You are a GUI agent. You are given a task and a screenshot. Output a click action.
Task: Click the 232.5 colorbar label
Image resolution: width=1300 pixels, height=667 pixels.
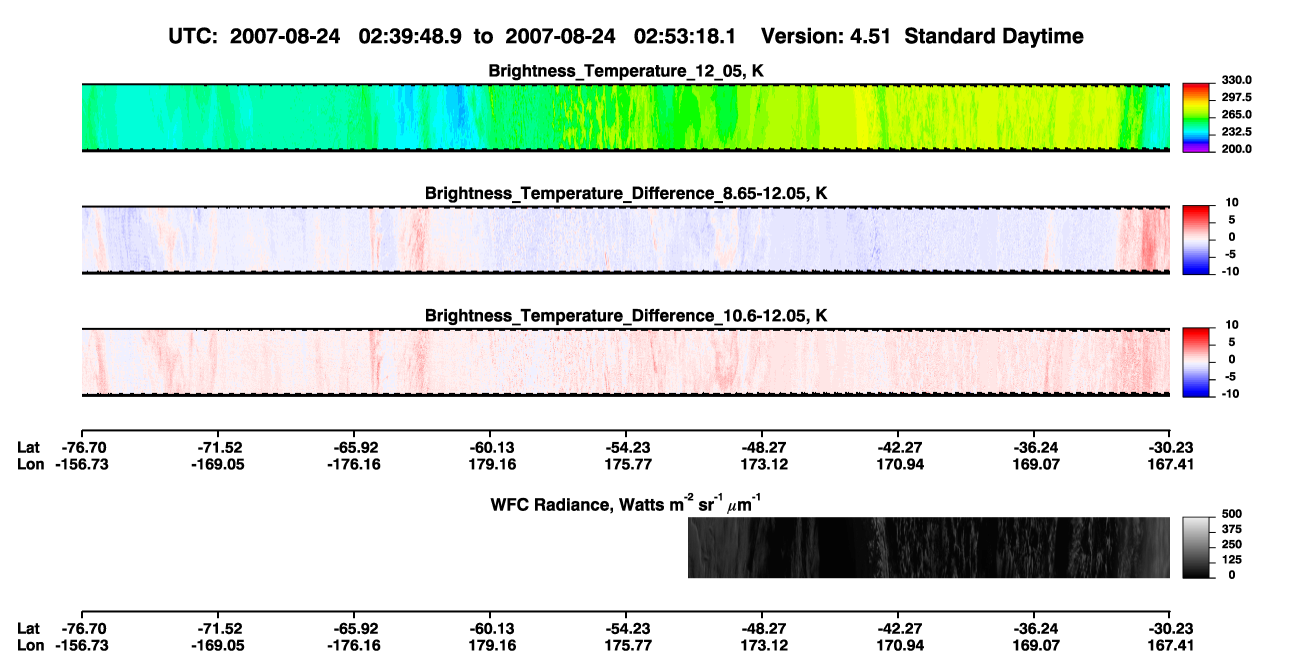pos(1236,132)
